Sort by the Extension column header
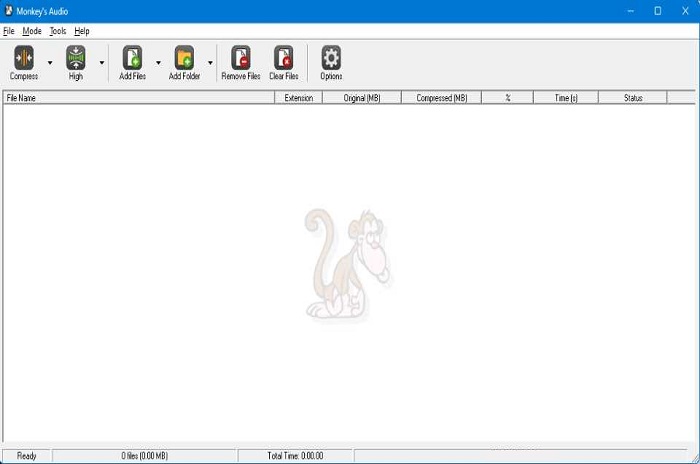700x464 pixels. pos(298,98)
